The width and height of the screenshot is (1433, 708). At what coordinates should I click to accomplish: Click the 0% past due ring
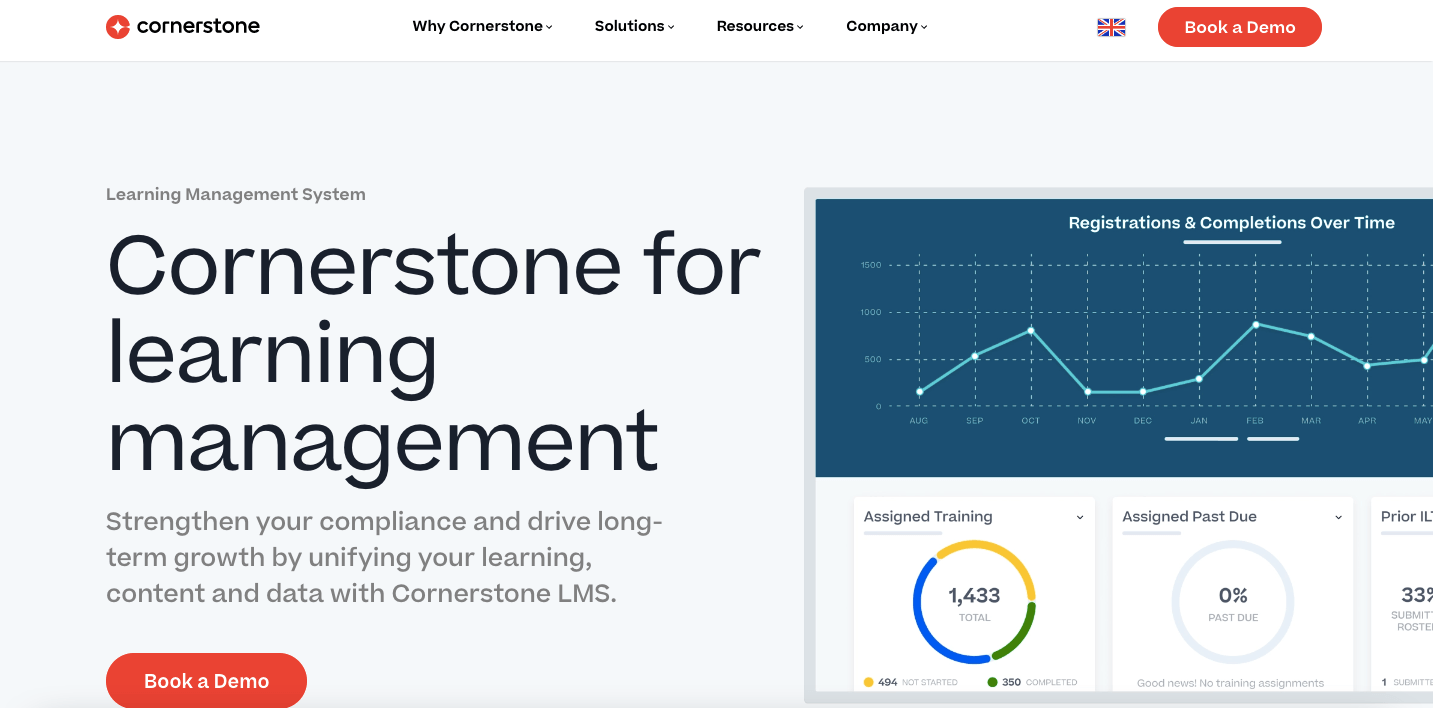(1232, 602)
